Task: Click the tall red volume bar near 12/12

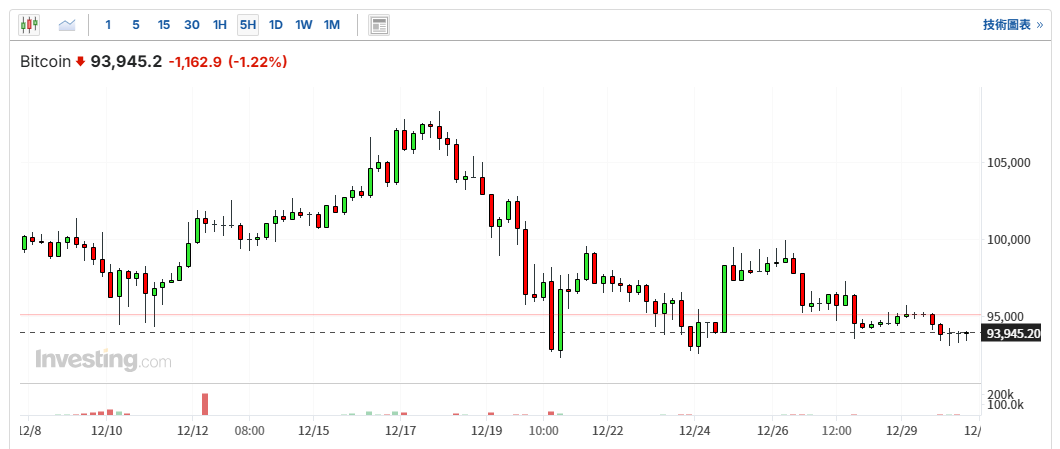Action: tap(204, 403)
